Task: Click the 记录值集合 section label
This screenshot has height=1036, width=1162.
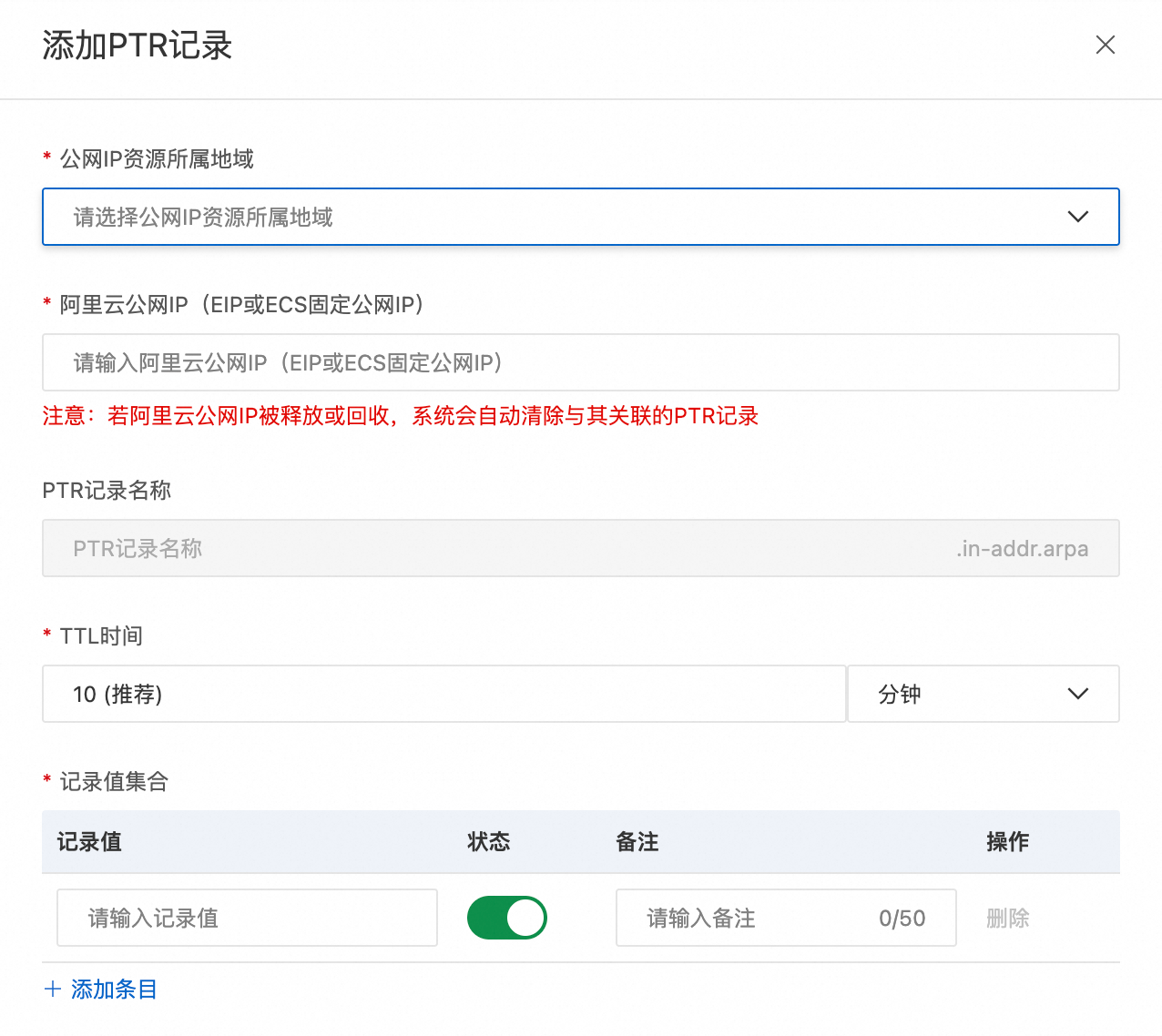Action: [x=114, y=782]
